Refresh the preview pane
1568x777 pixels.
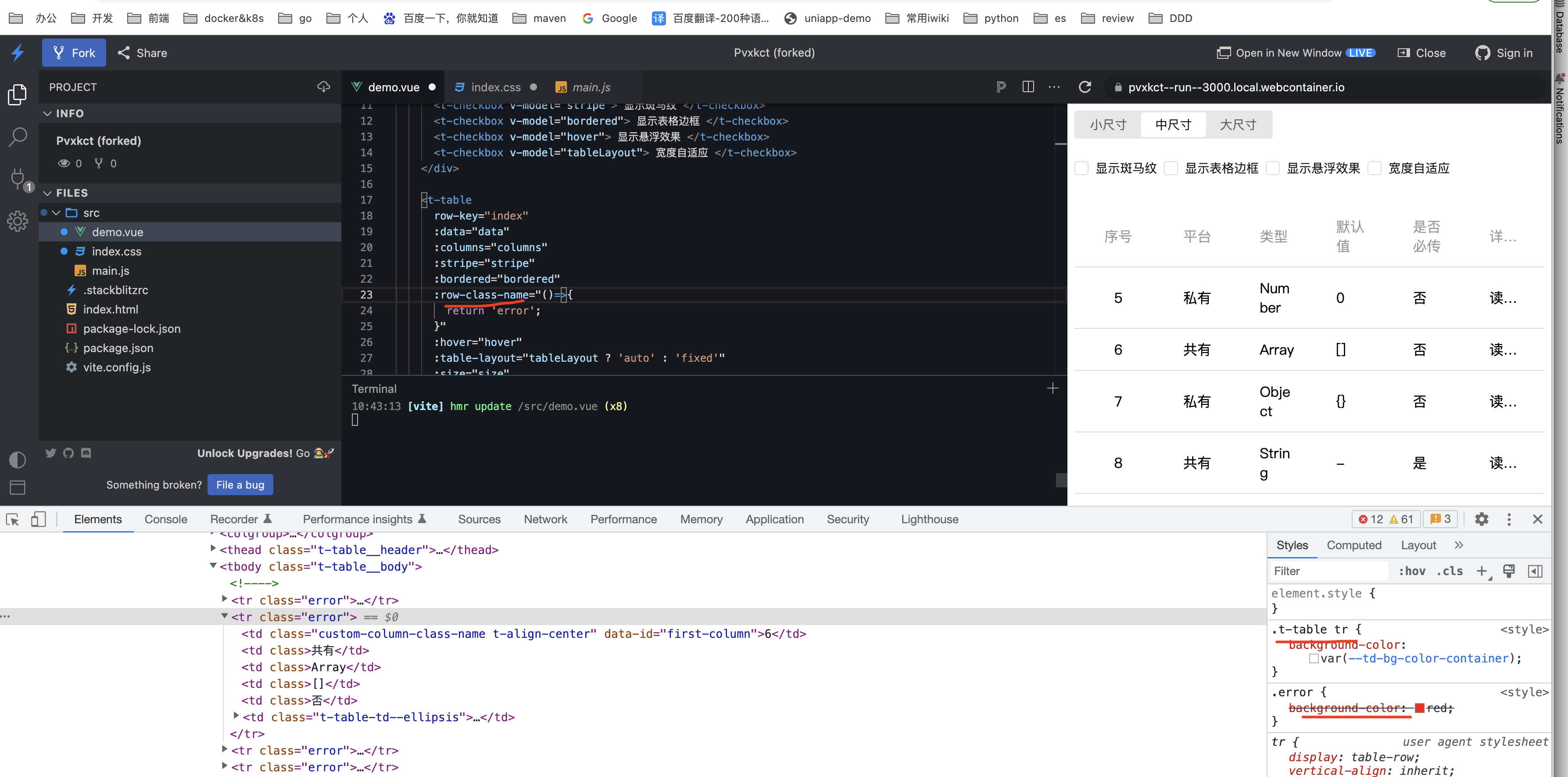(1085, 87)
